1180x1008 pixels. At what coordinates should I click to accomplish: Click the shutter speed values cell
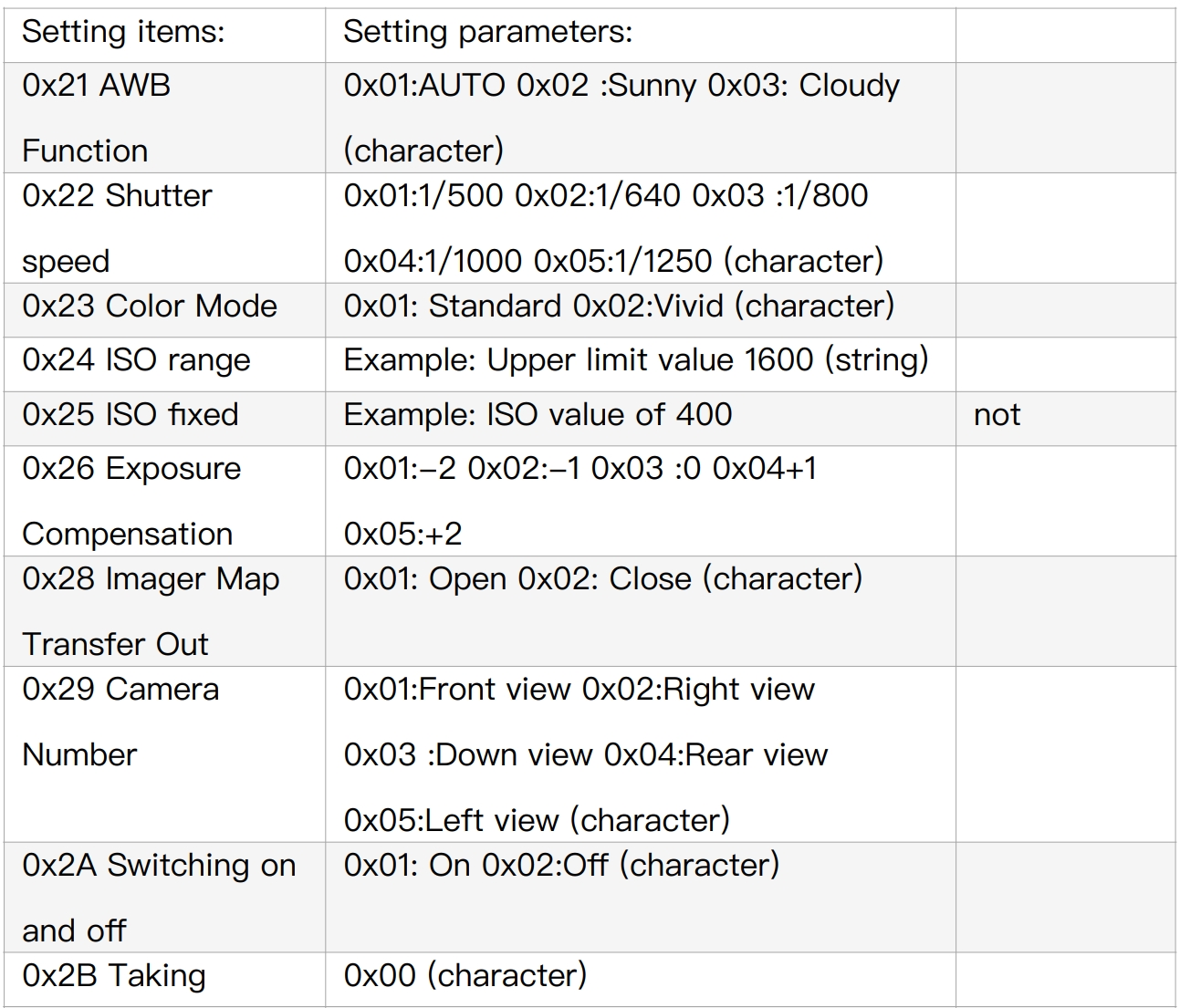click(613, 228)
